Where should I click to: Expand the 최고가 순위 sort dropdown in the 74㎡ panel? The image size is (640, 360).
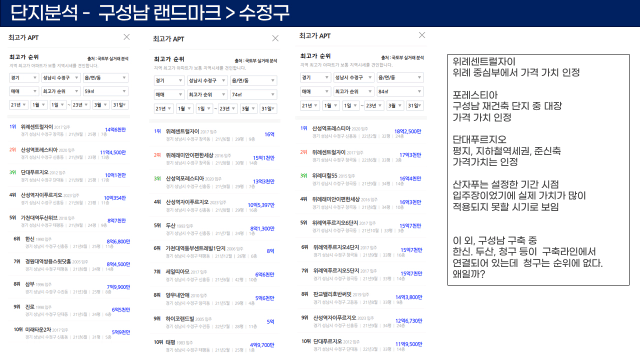click(x=207, y=94)
